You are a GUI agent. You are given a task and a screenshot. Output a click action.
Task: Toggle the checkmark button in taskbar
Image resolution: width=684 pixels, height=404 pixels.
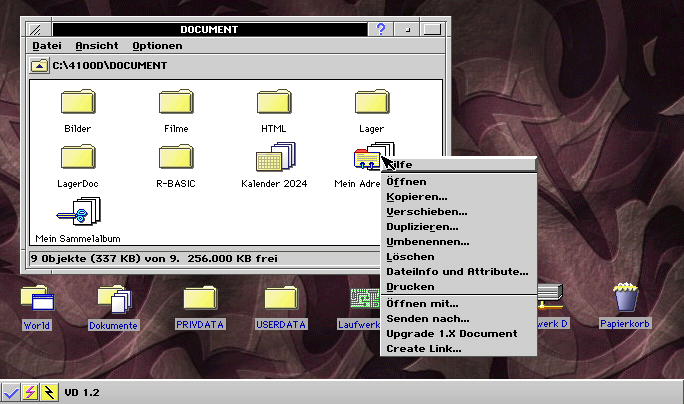click(11, 392)
